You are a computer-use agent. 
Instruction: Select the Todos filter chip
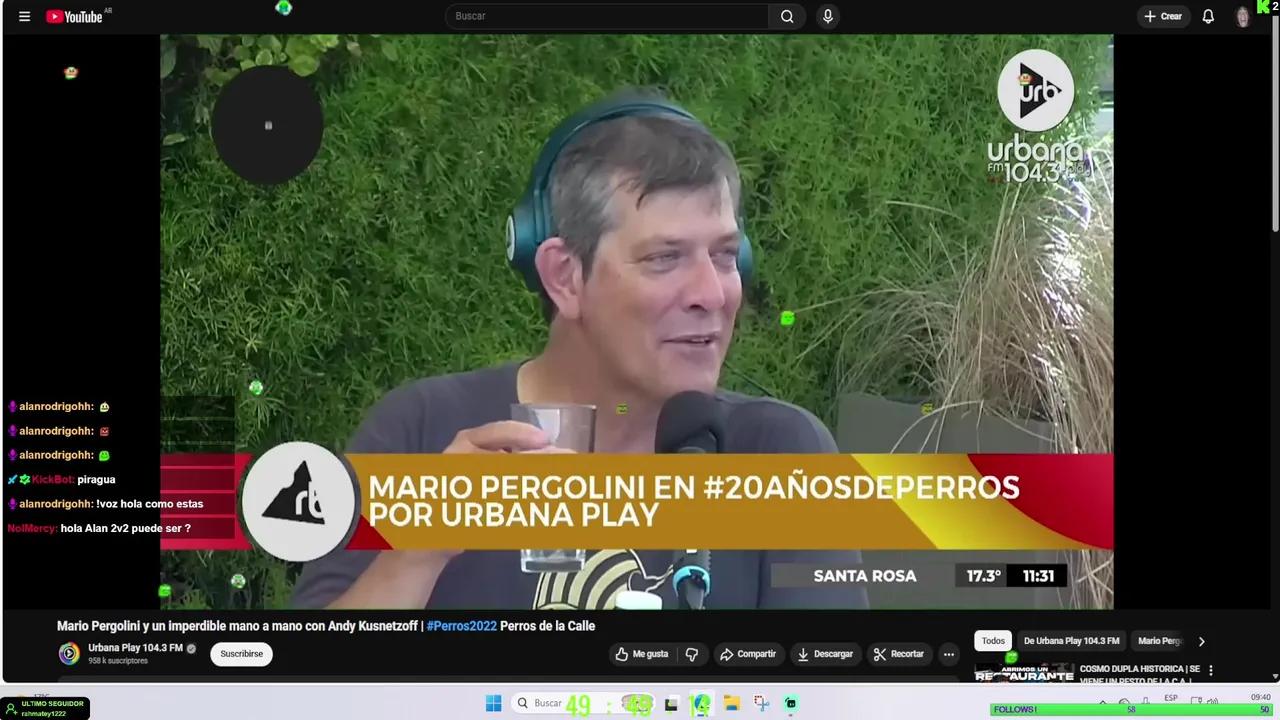[993, 641]
